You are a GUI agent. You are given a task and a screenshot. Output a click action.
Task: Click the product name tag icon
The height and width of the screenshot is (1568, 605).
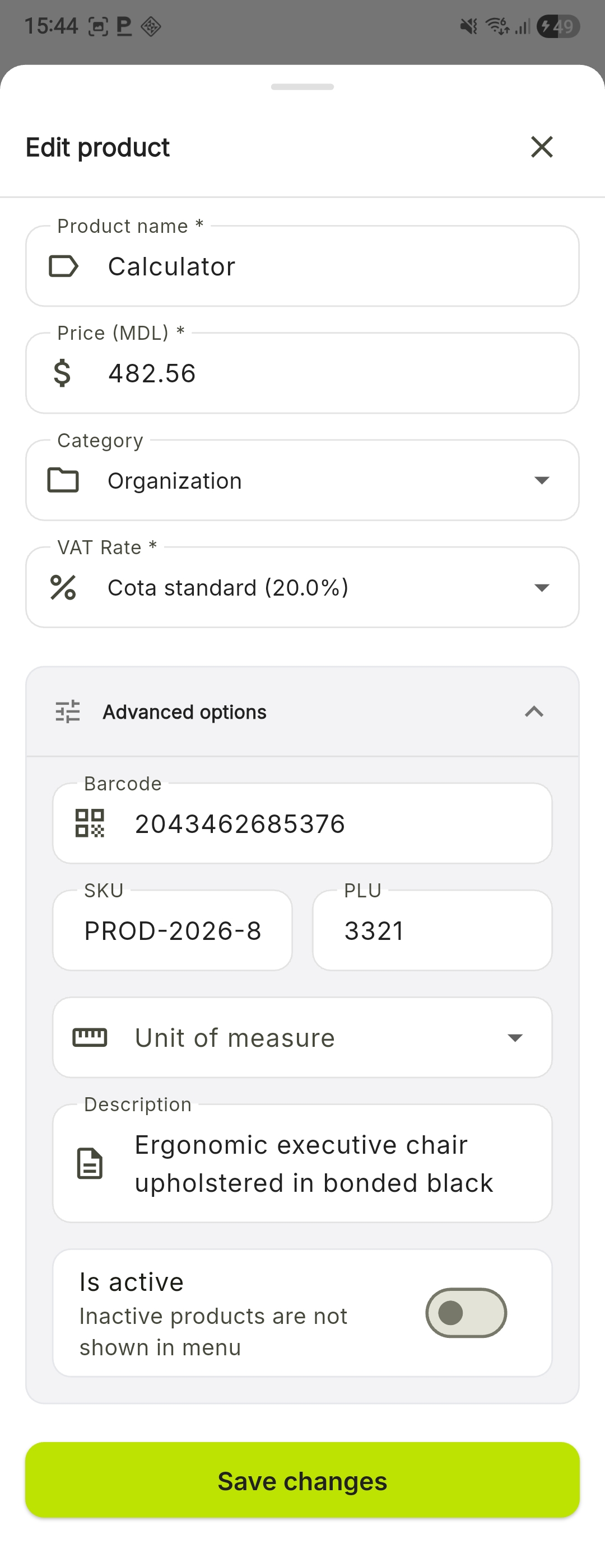(x=63, y=266)
